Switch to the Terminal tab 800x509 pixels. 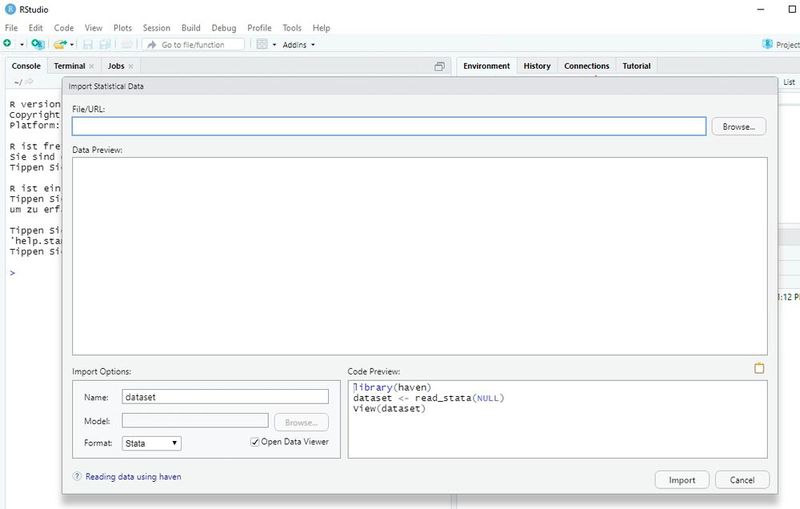click(69, 66)
